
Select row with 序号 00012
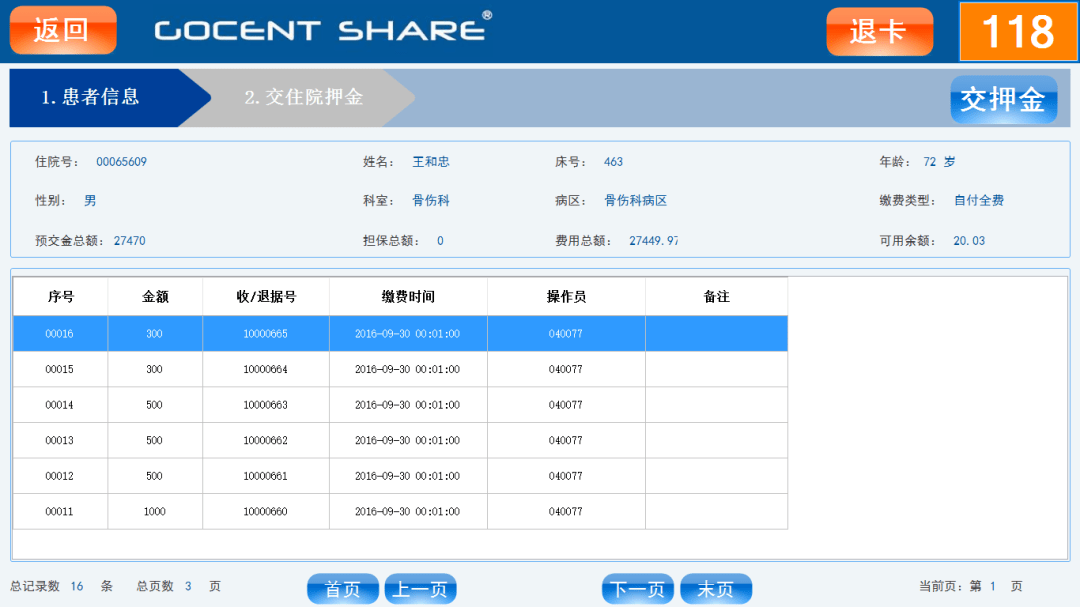point(400,476)
